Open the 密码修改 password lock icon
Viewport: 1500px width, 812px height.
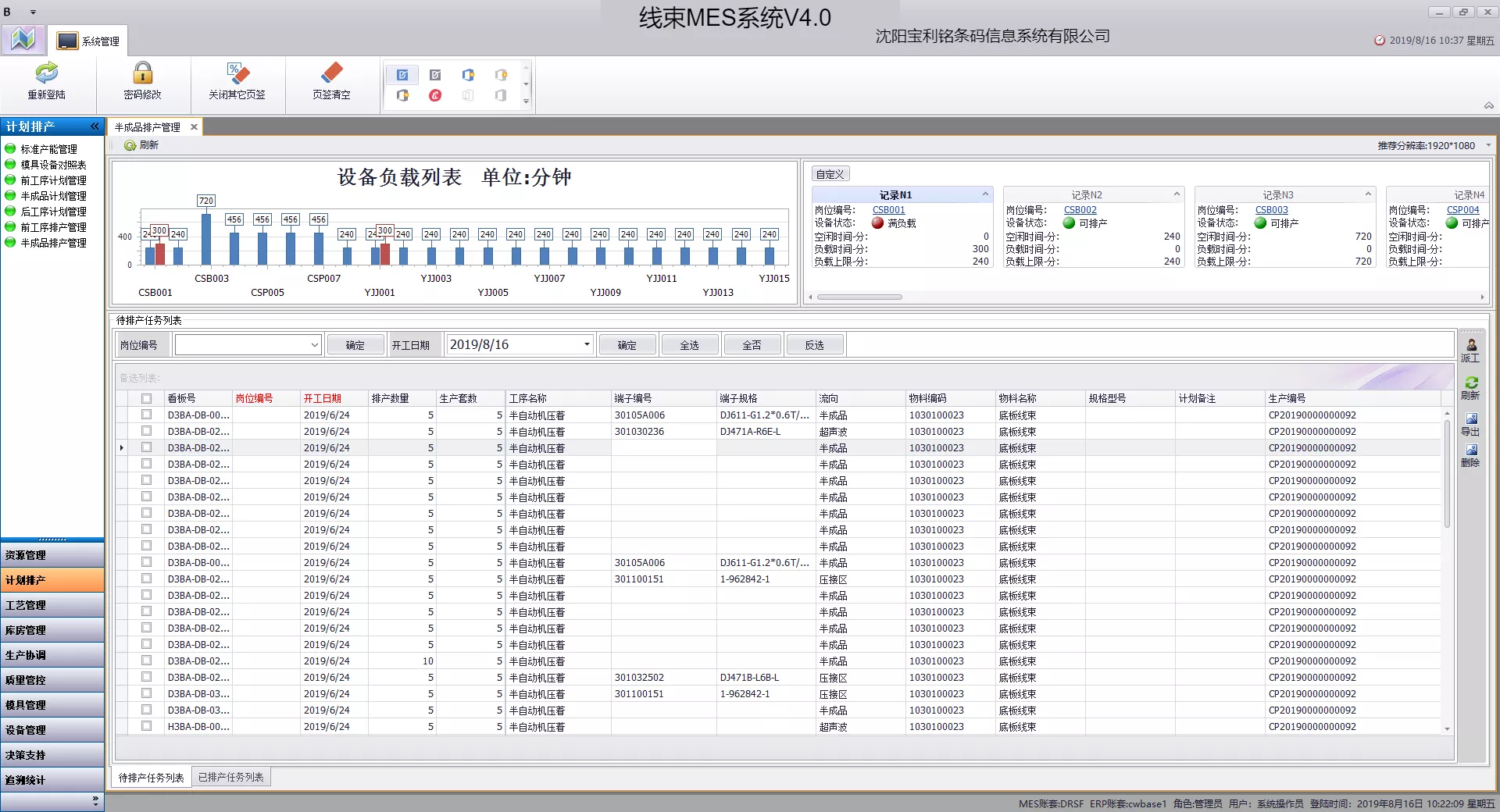(x=142, y=73)
